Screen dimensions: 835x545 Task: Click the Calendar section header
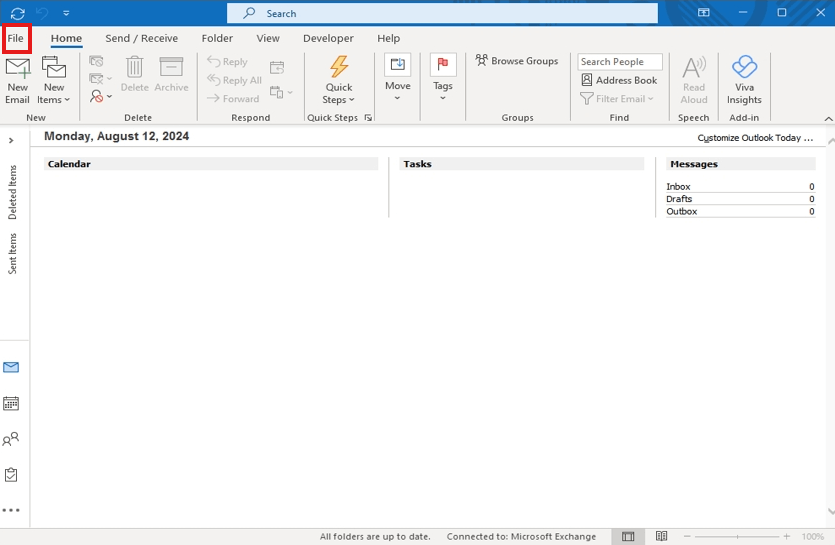211,164
